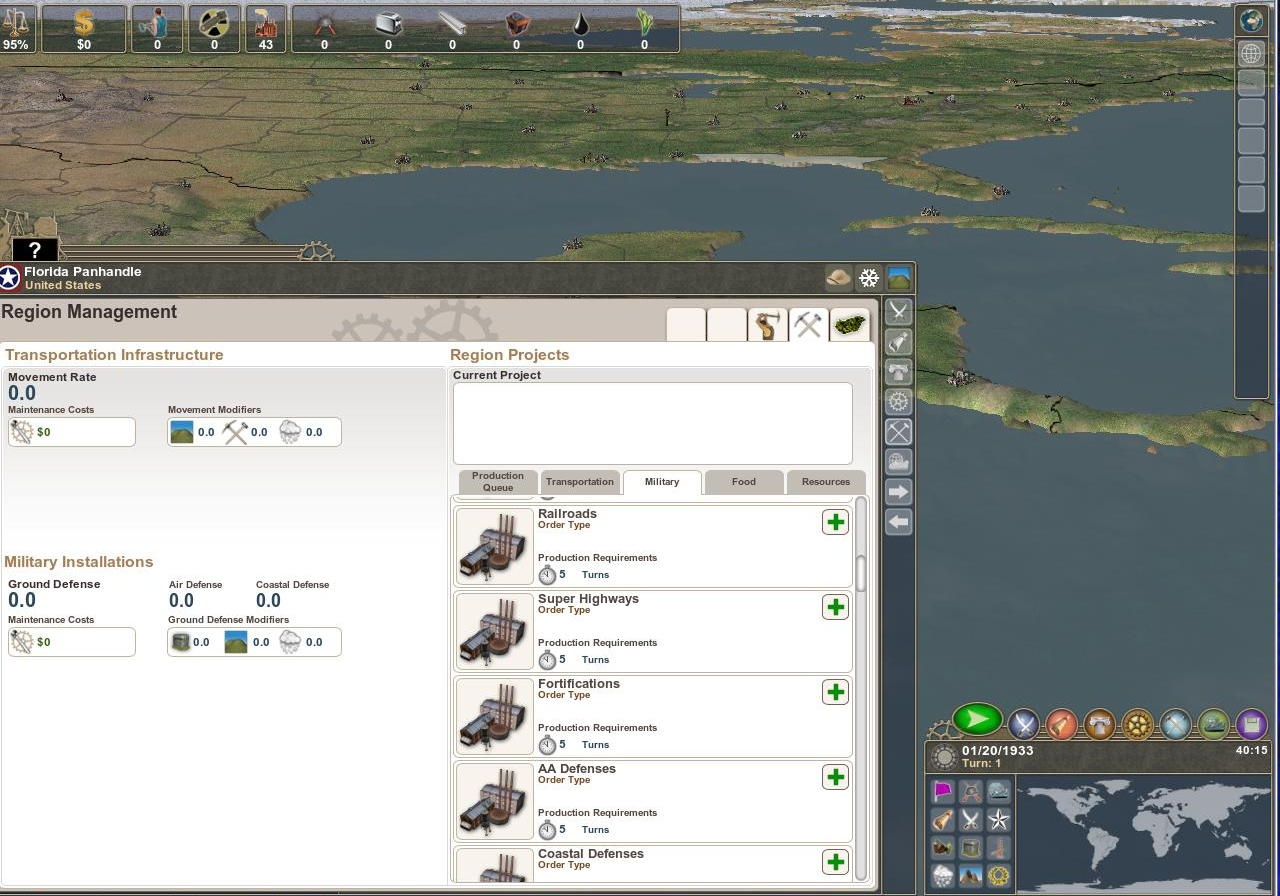Click the crossed swords military round button
The image size is (1280, 896).
click(1023, 723)
